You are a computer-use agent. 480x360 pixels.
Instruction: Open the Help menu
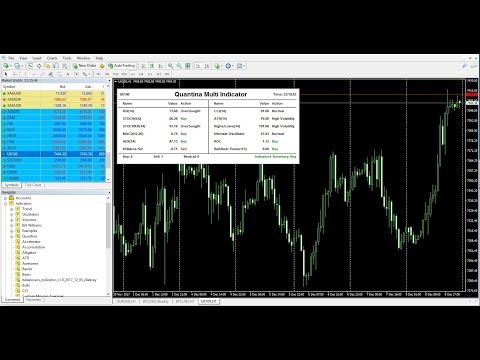coord(99,58)
